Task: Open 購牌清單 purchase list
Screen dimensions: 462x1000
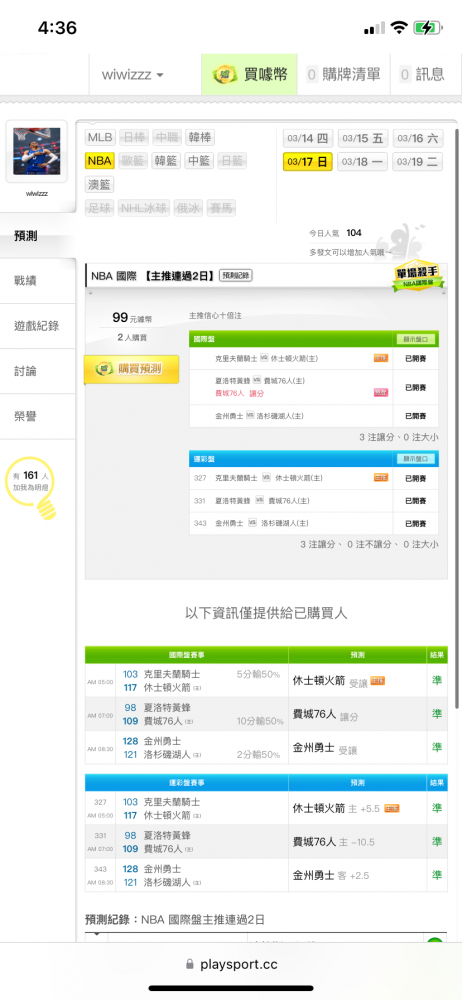Action: (343, 75)
